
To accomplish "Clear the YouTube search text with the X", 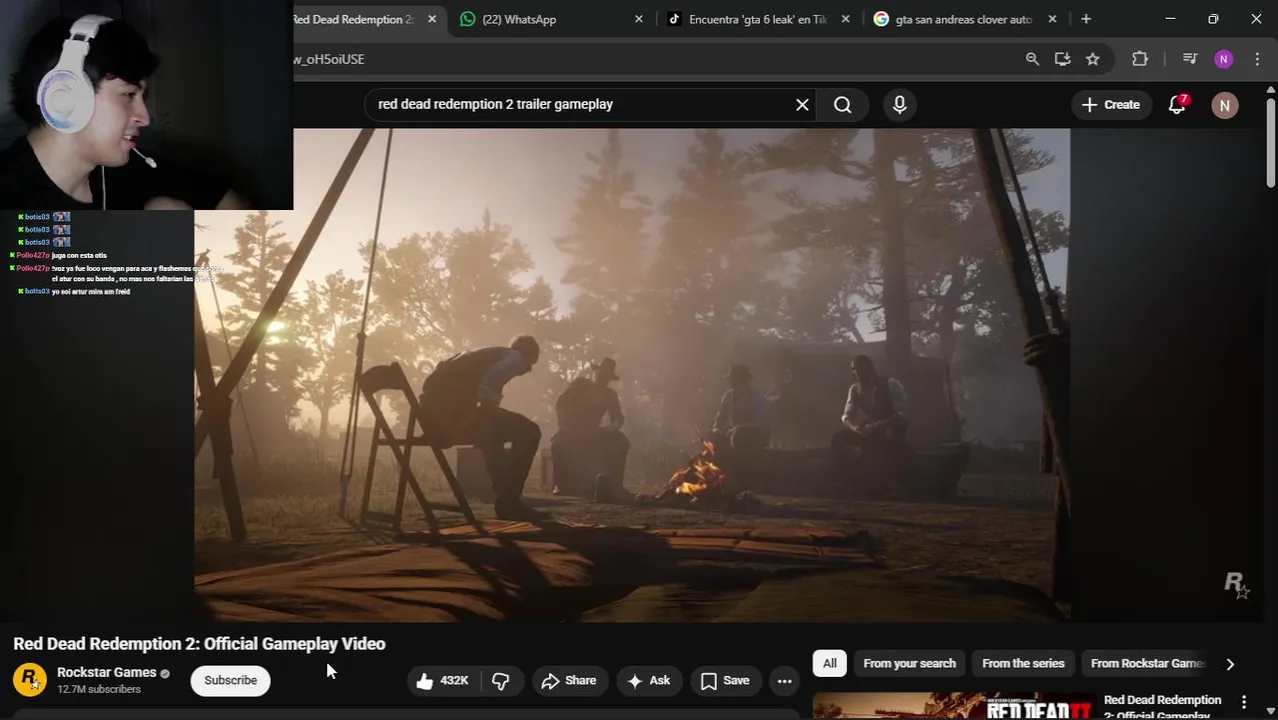I will pyautogui.click(x=802, y=104).
